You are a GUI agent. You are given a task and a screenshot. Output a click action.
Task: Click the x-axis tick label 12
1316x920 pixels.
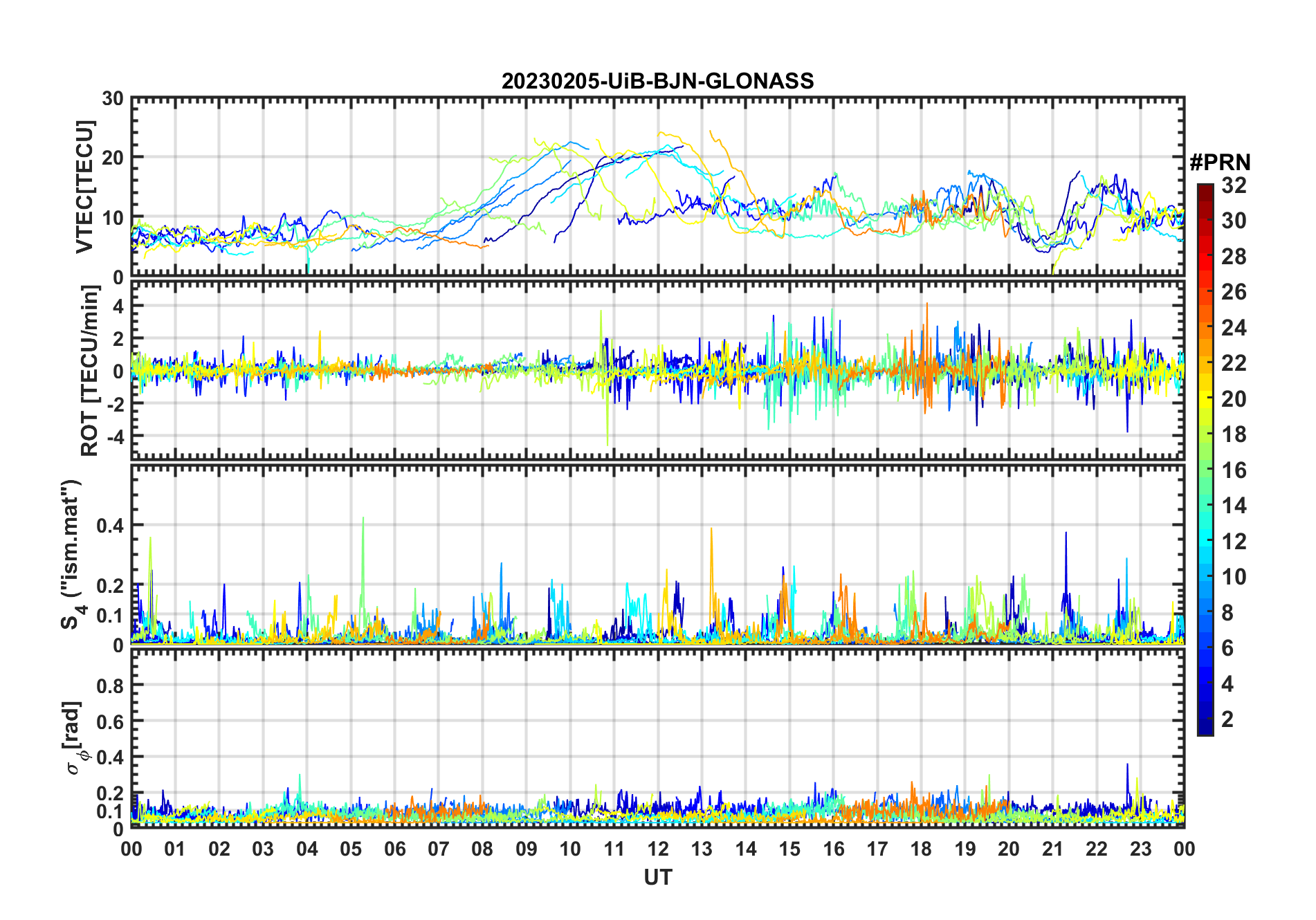pyautogui.click(x=657, y=849)
